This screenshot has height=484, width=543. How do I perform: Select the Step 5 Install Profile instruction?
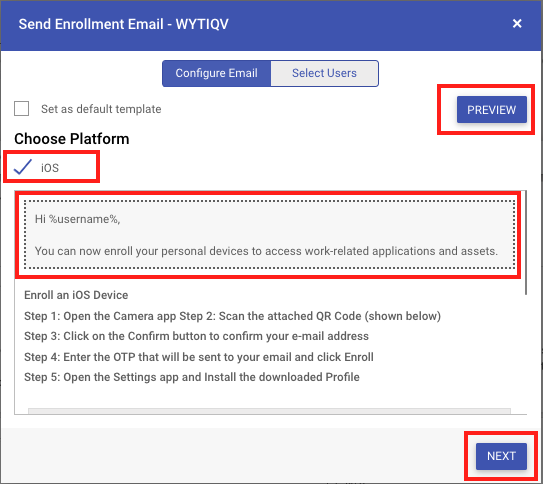point(192,377)
